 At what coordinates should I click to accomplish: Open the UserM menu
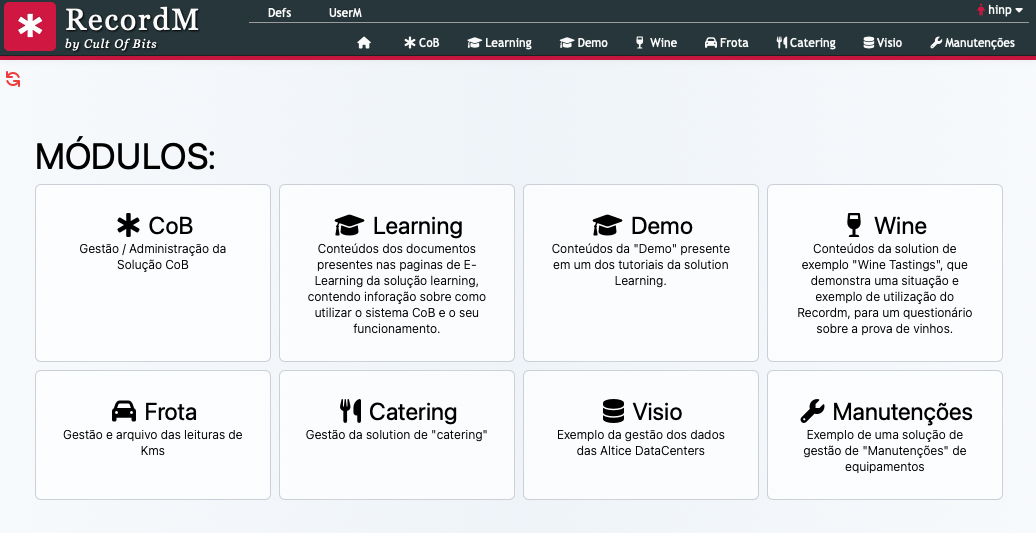(x=345, y=13)
